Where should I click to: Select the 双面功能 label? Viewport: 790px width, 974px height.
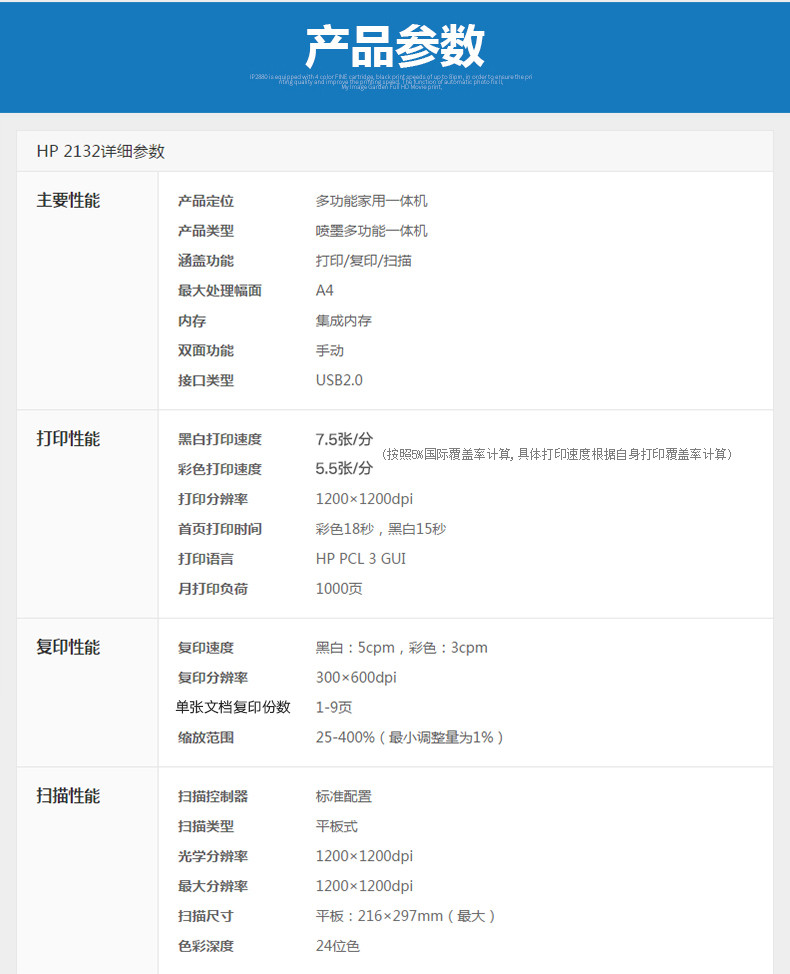[x=206, y=350]
